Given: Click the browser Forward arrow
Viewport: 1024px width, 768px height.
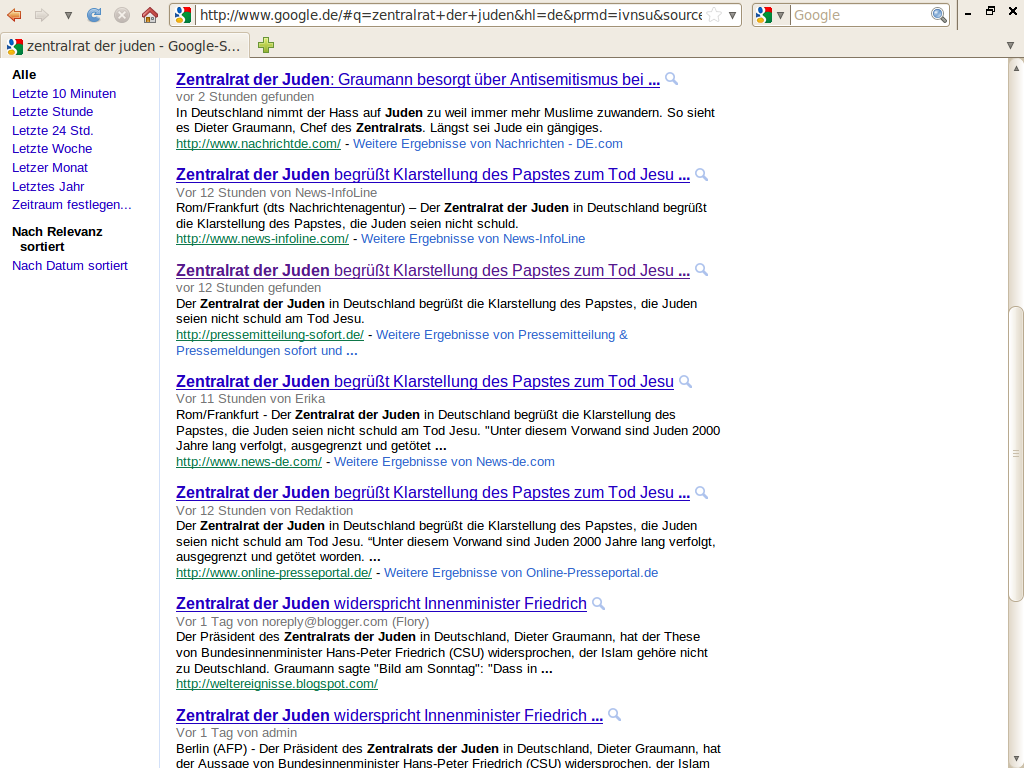Looking at the screenshot, I should point(42,14).
